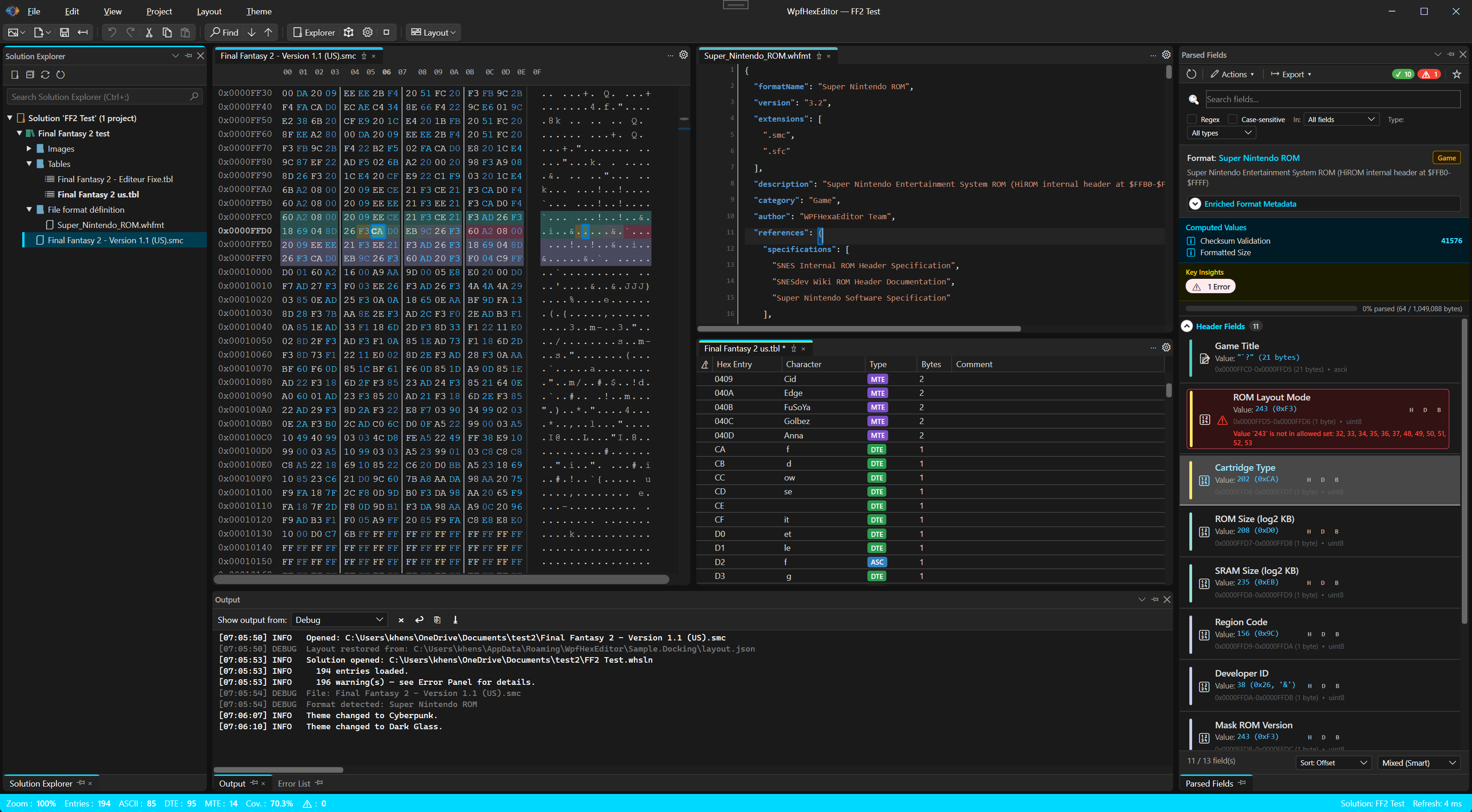Click the Copy icon in toolbar
This screenshot has width=1472, height=812.
pyautogui.click(x=167, y=32)
